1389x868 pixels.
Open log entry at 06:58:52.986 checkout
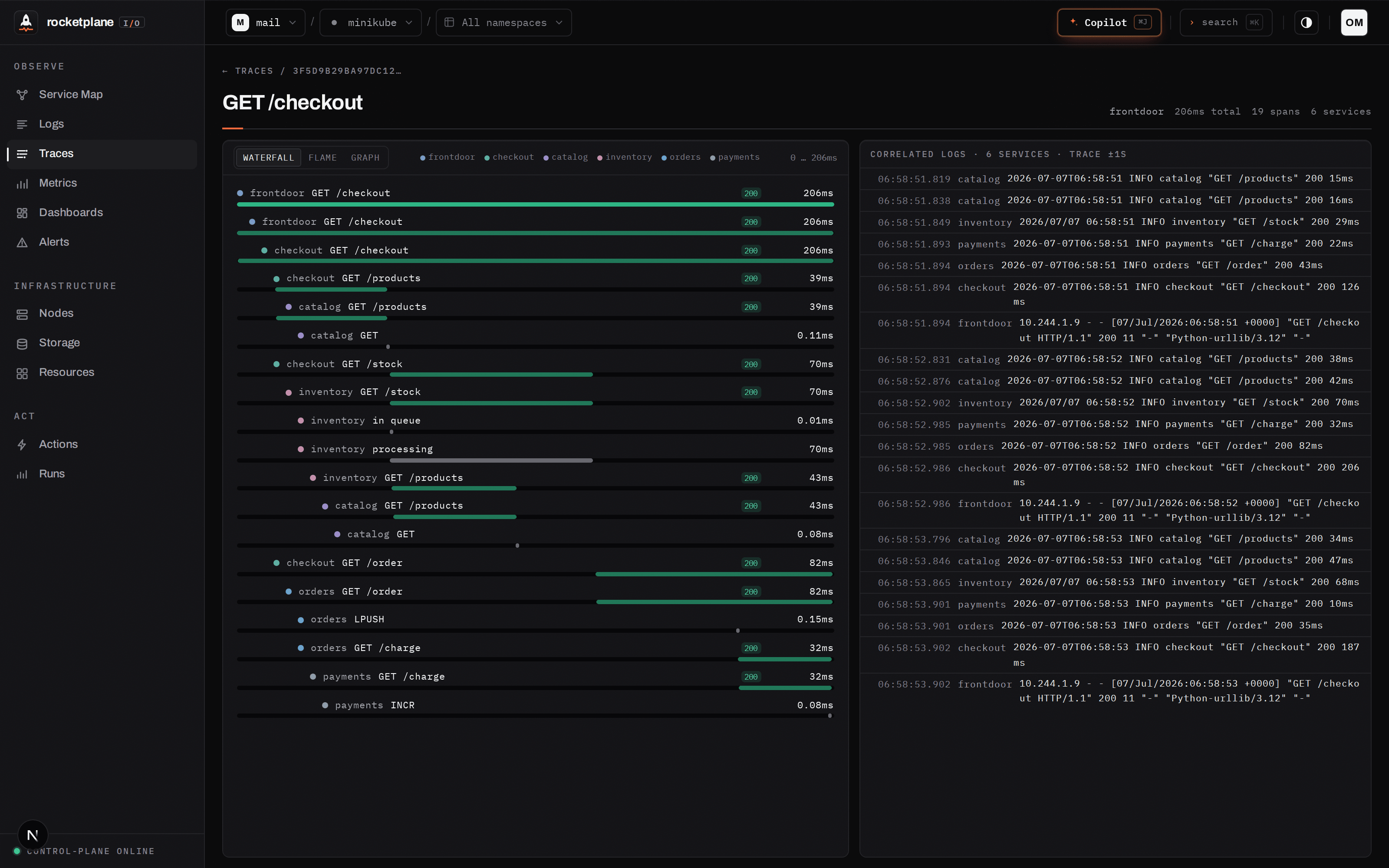[1115, 475]
